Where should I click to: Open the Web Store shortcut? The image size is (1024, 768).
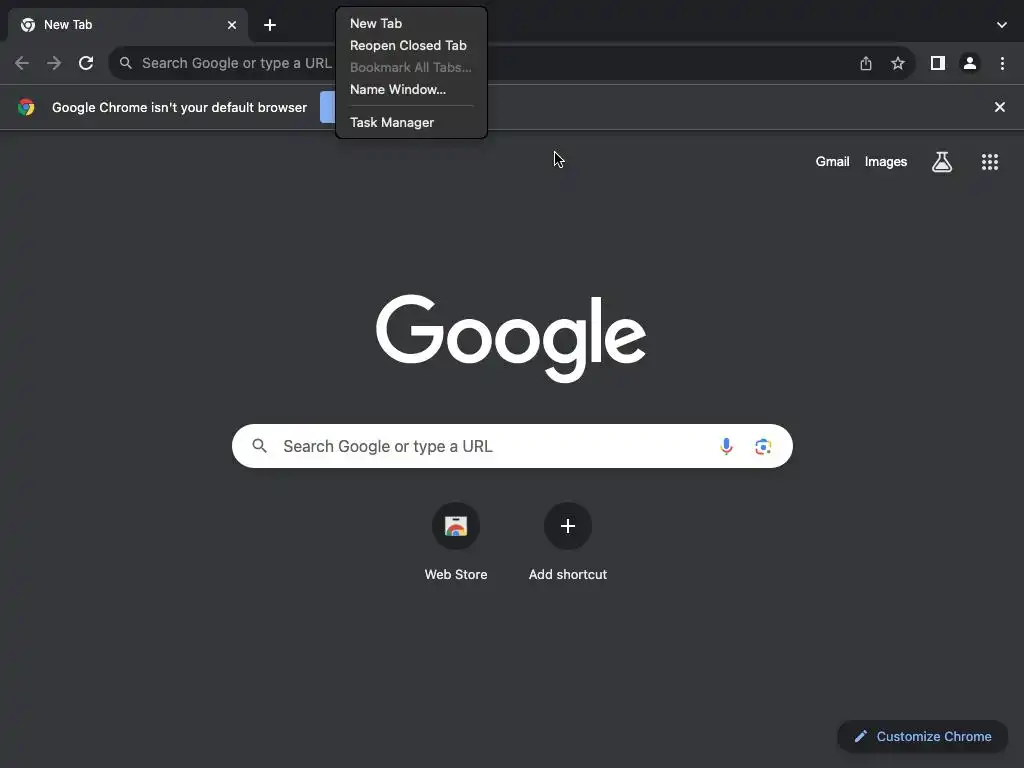(x=456, y=542)
